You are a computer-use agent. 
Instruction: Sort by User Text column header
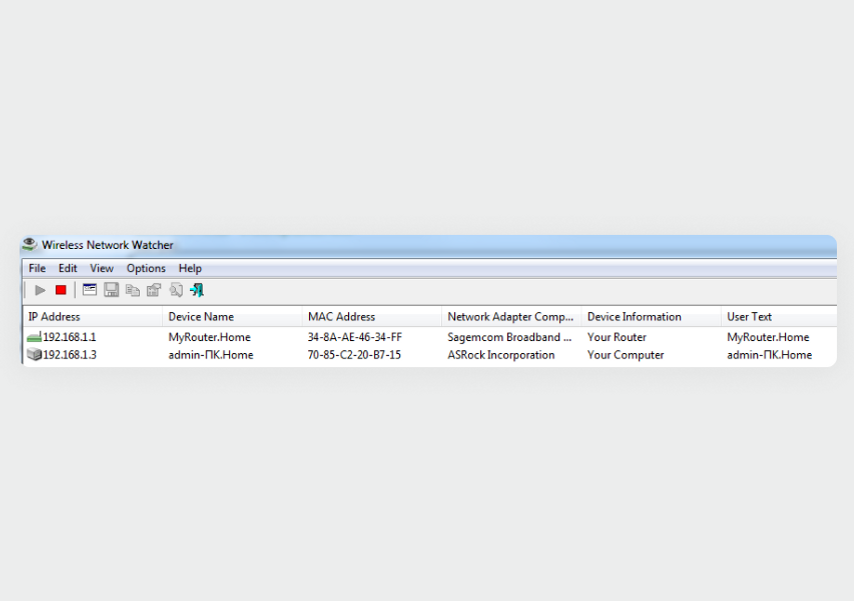tap(779, 317)
